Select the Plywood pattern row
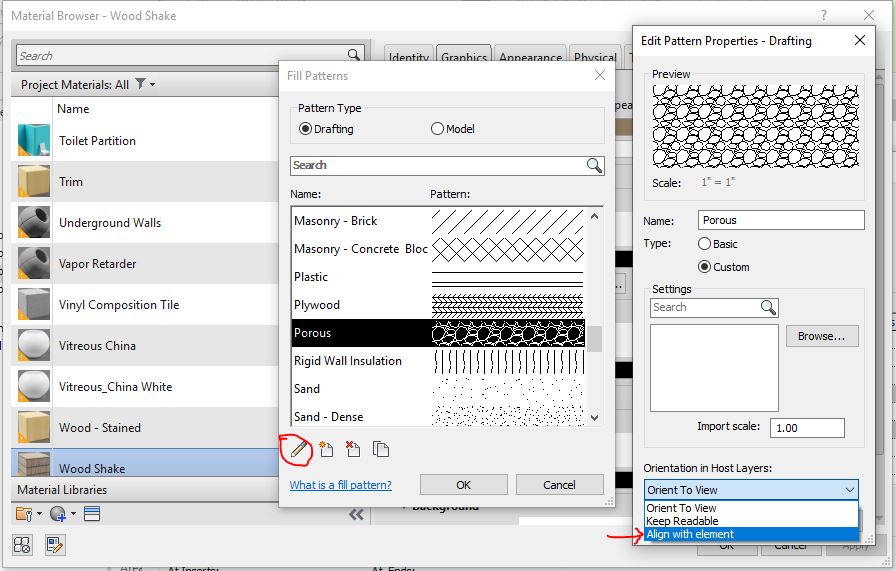Image resolution: width=896 pixels, height=571 pixels. point(438,305)
